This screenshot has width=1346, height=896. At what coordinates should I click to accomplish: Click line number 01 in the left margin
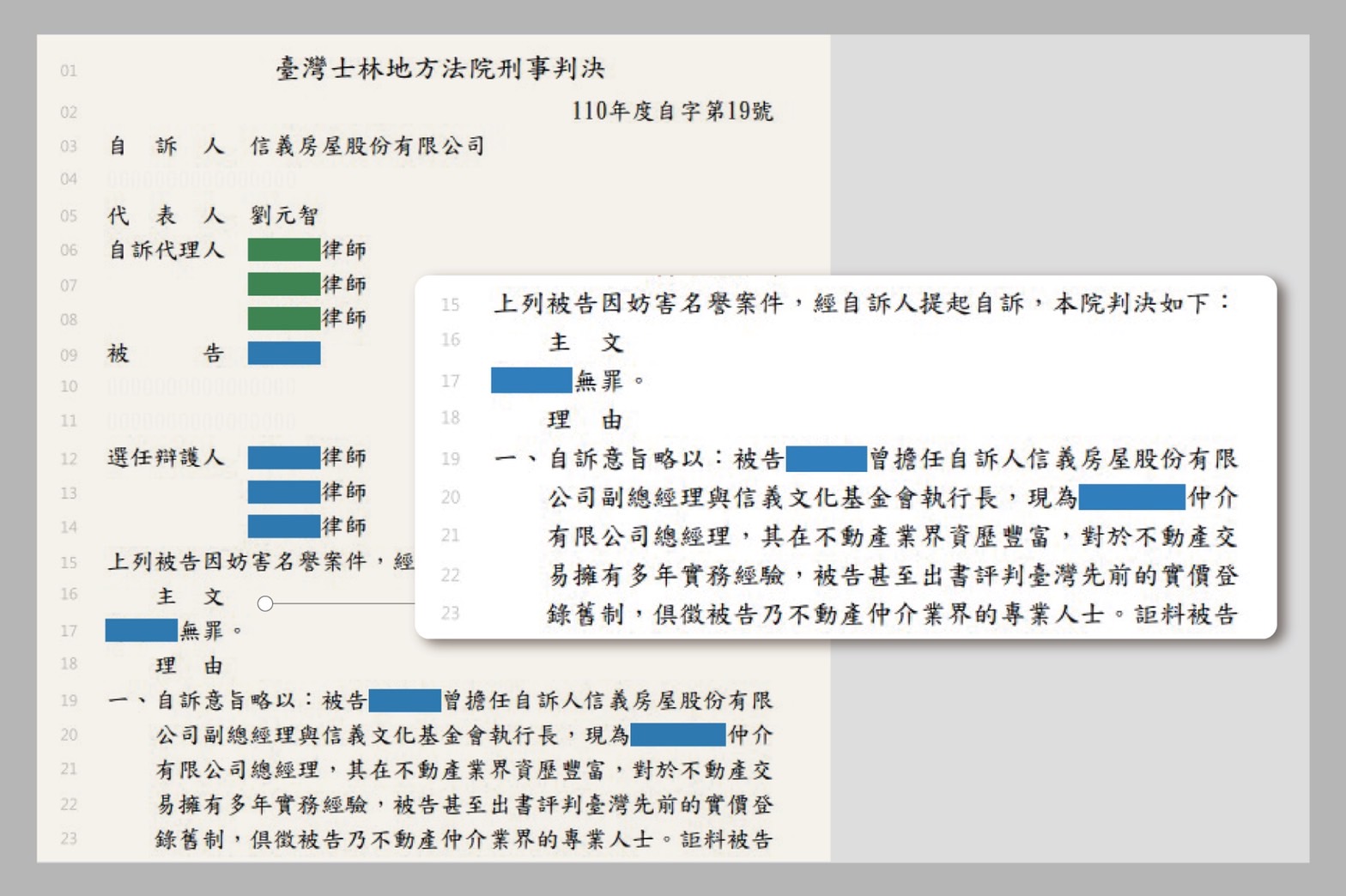point(69,70)
